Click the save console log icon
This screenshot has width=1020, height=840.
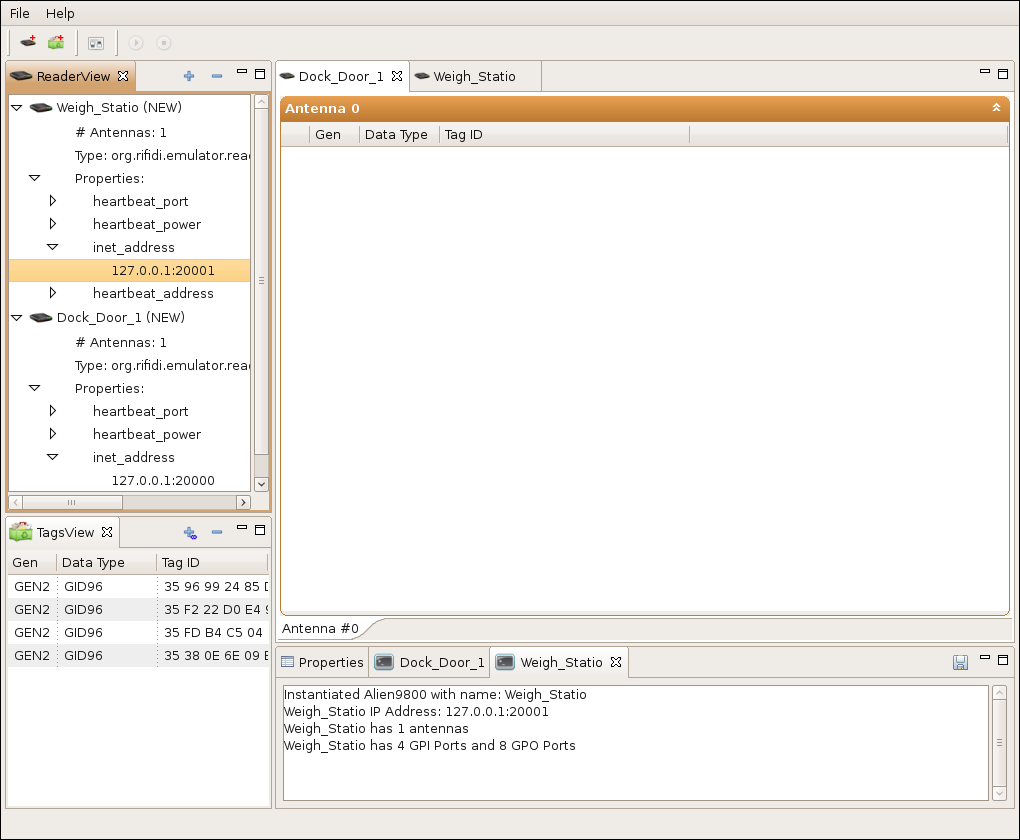960,662
